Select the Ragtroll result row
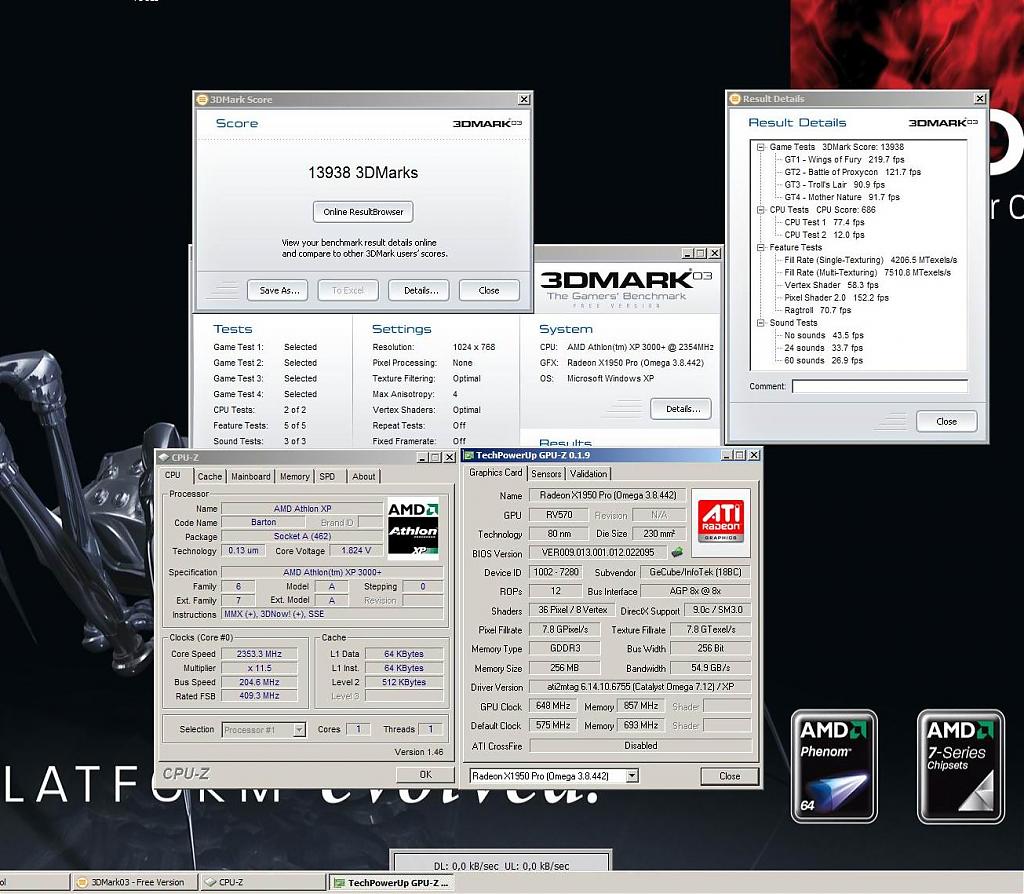The image size is (1024, 894). [818, 310]
